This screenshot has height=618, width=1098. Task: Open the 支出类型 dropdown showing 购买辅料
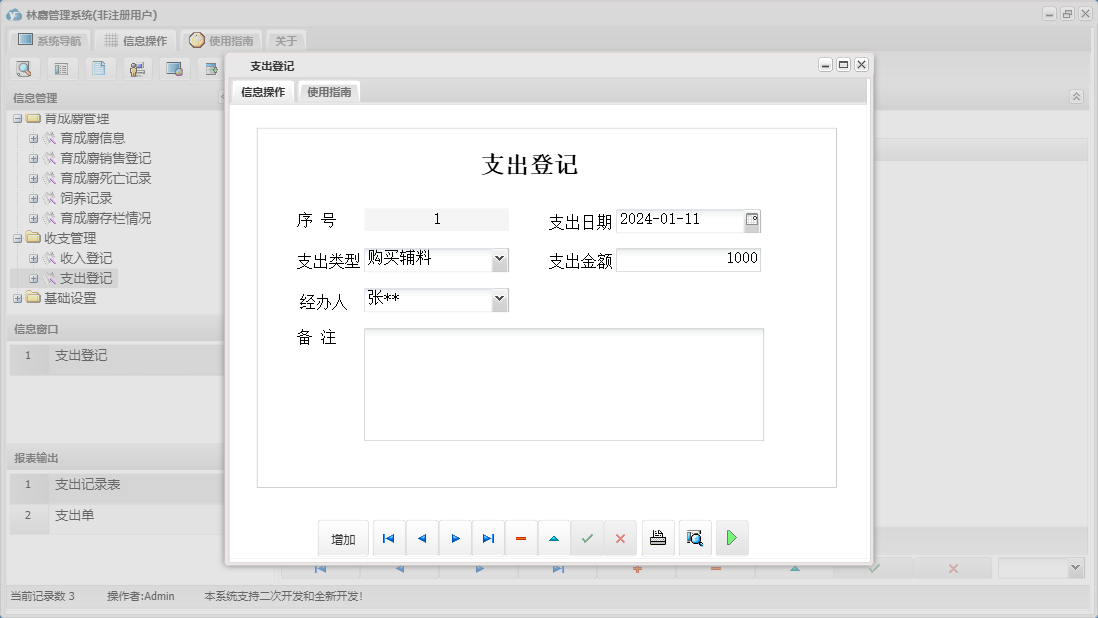click(x=498, y=259)
